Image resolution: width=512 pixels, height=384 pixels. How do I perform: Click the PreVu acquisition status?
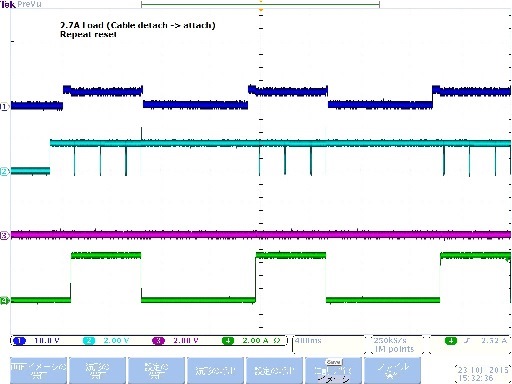(x=29, y=4)
